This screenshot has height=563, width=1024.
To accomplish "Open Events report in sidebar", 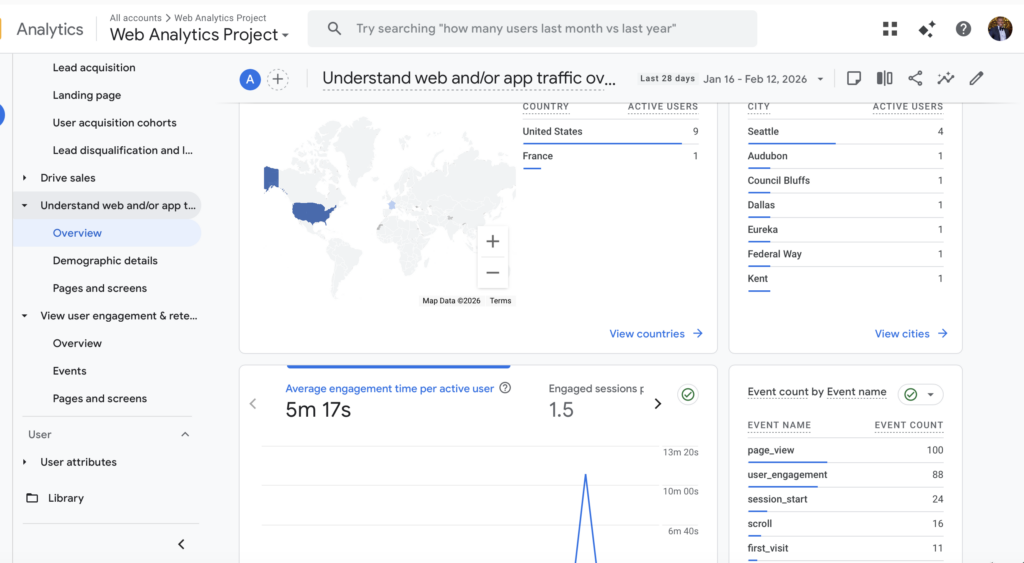I will pos(70,371).
